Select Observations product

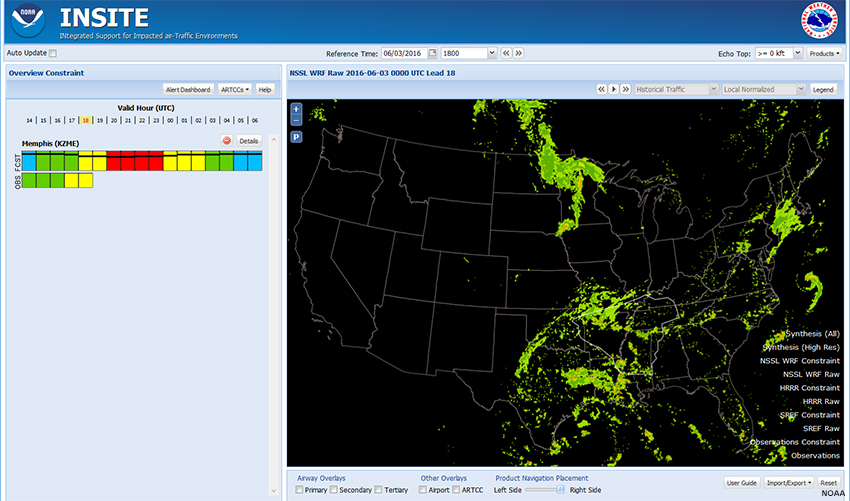coord(815,456)
